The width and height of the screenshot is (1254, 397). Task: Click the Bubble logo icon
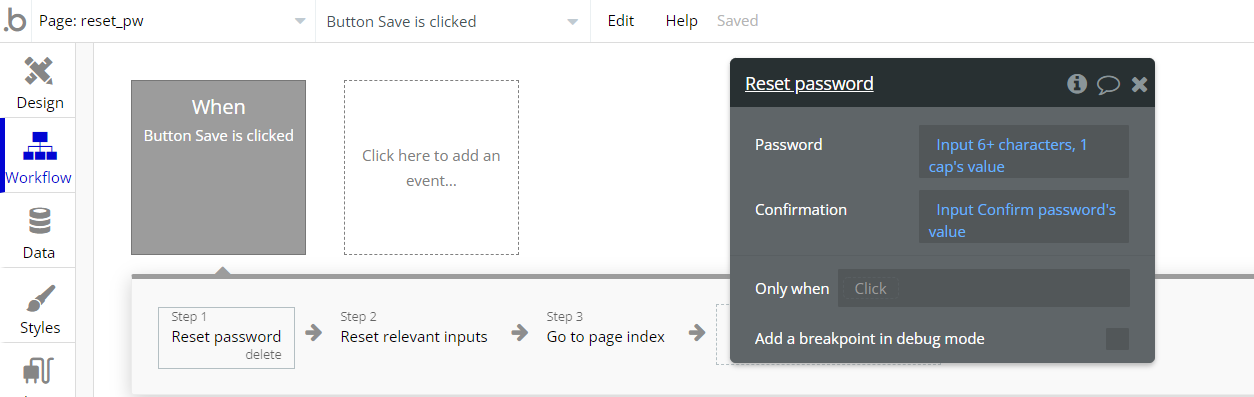pos(15,21)
